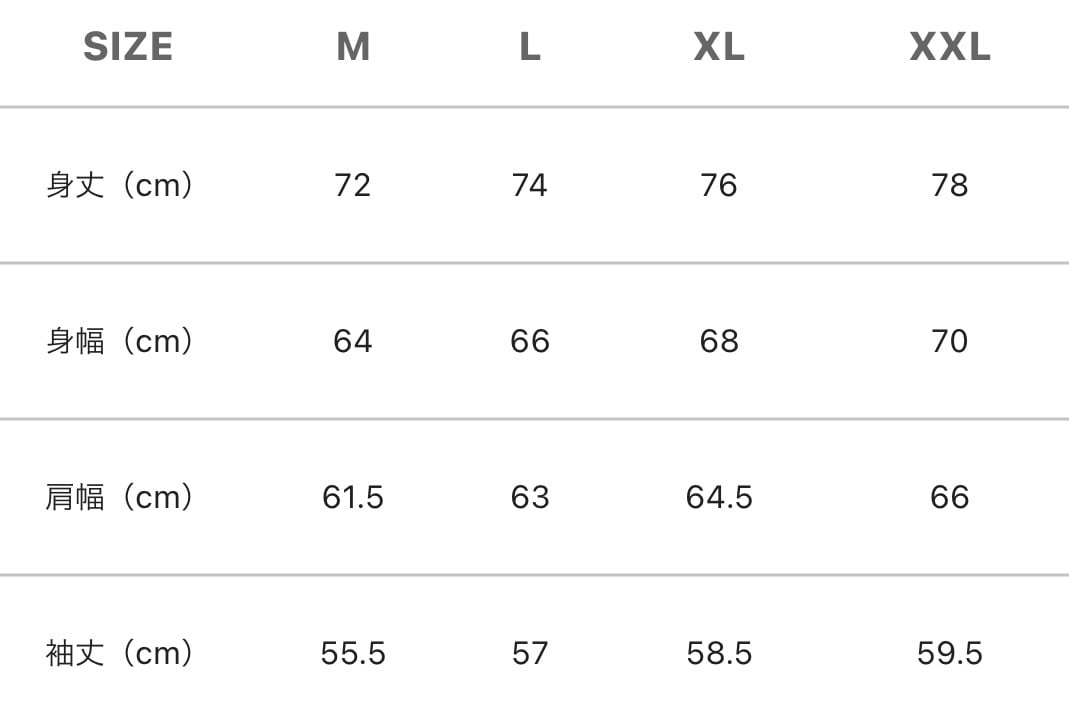This screenshot has width=1069, height=721.
Task: Select the XXL size header
Action: point(950,47)
